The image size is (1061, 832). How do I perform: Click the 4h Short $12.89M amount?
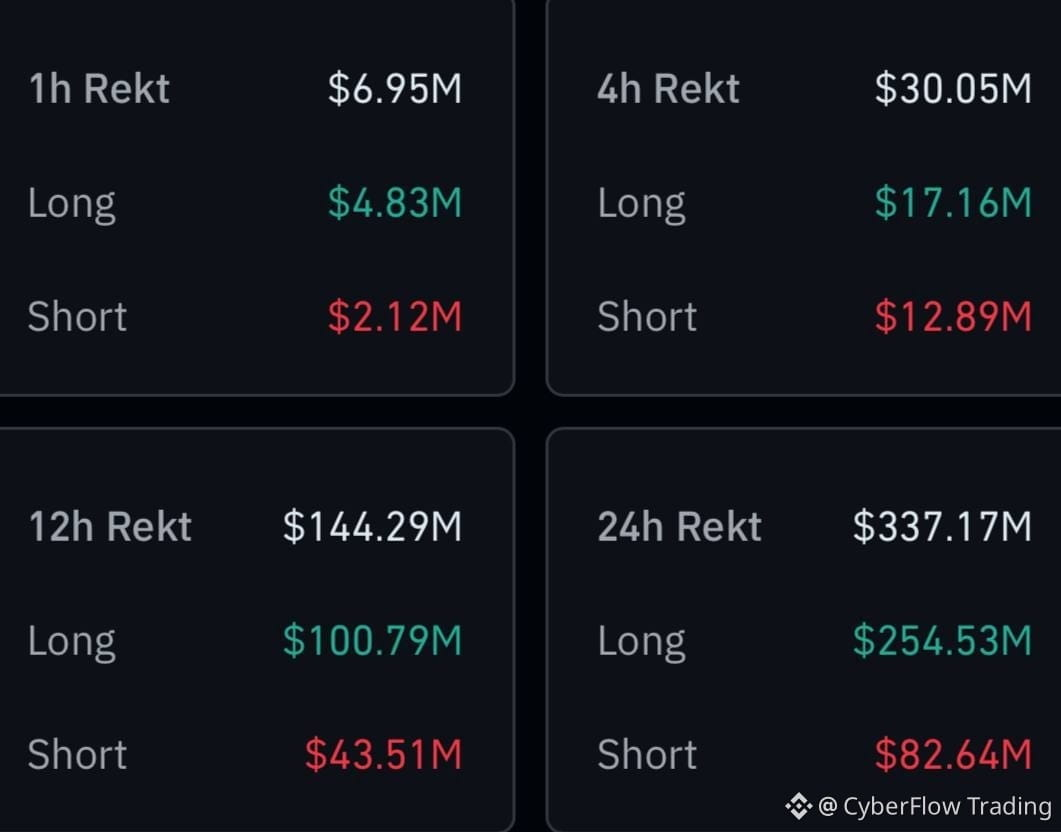point(953,317)
